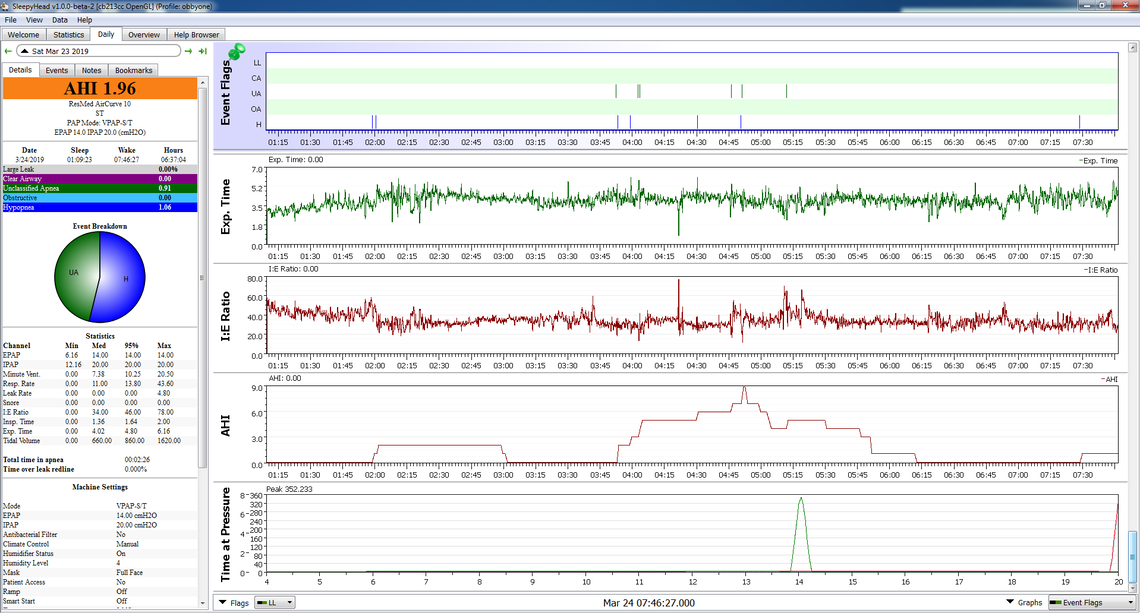Screen dimensions: 1140x613
Task: Click the Time at Pressure graph title
Action: pyautogui.click(x=225, y=534)
